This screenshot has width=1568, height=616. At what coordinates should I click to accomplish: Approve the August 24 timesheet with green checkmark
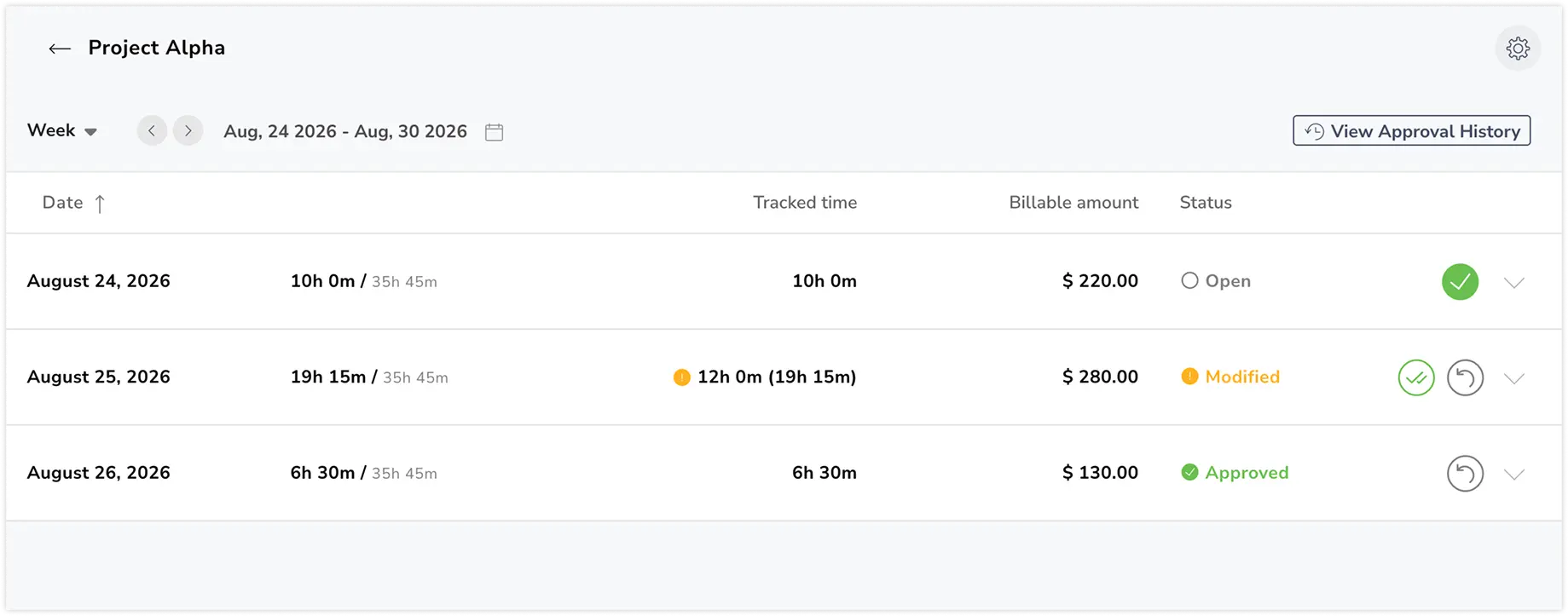1460,282
